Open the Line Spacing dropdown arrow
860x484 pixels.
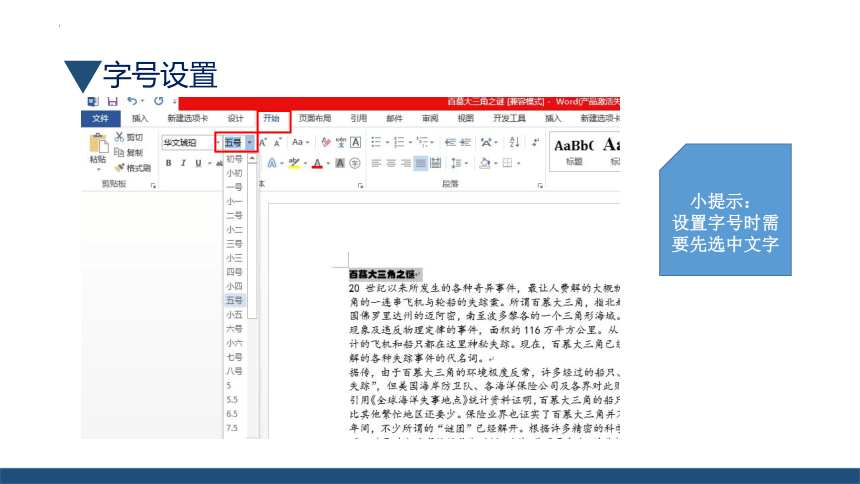point(466,163)
